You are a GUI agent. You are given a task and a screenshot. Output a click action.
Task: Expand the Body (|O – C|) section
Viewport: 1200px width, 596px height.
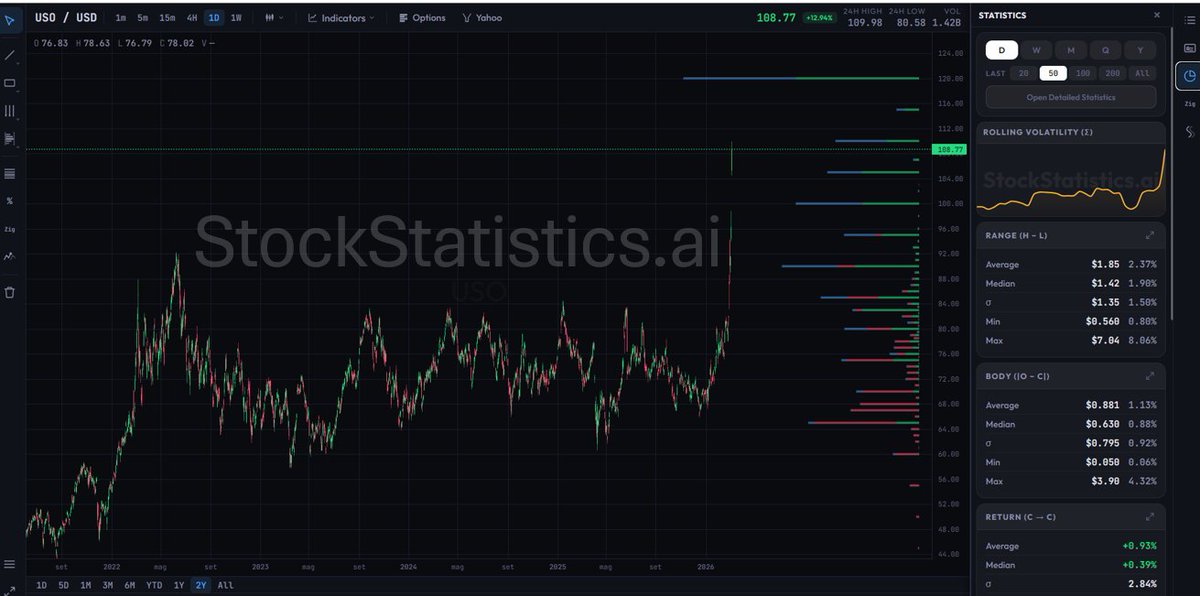(1150, 376)
